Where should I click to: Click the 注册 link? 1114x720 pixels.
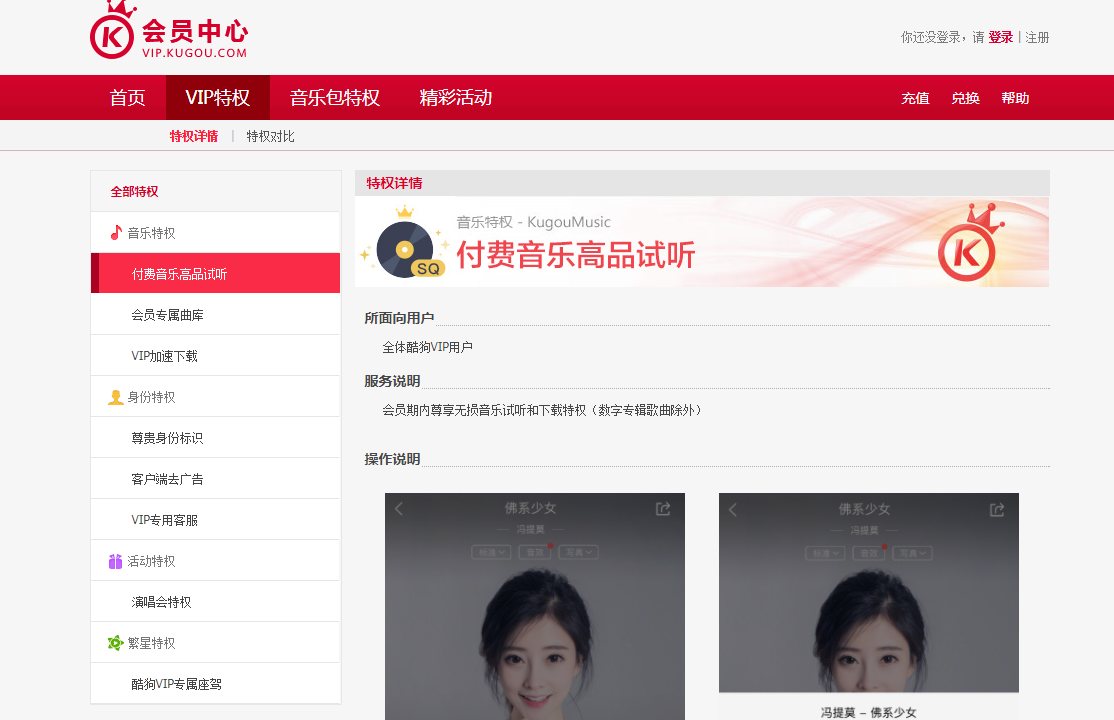1037,38
